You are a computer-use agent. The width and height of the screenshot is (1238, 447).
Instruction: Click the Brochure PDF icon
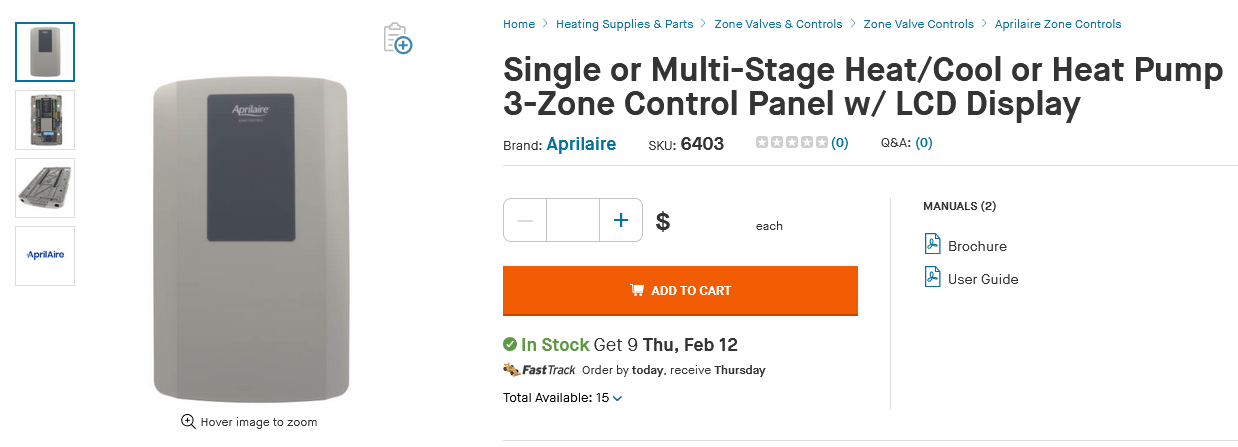point(932,245)
